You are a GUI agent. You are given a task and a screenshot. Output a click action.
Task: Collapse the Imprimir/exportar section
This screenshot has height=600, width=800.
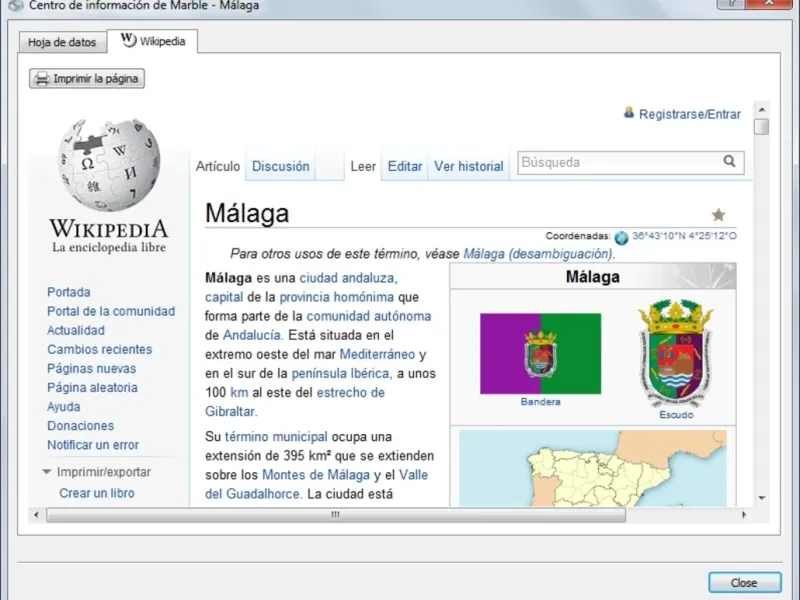pyautogui.click(x=46, y=472)
